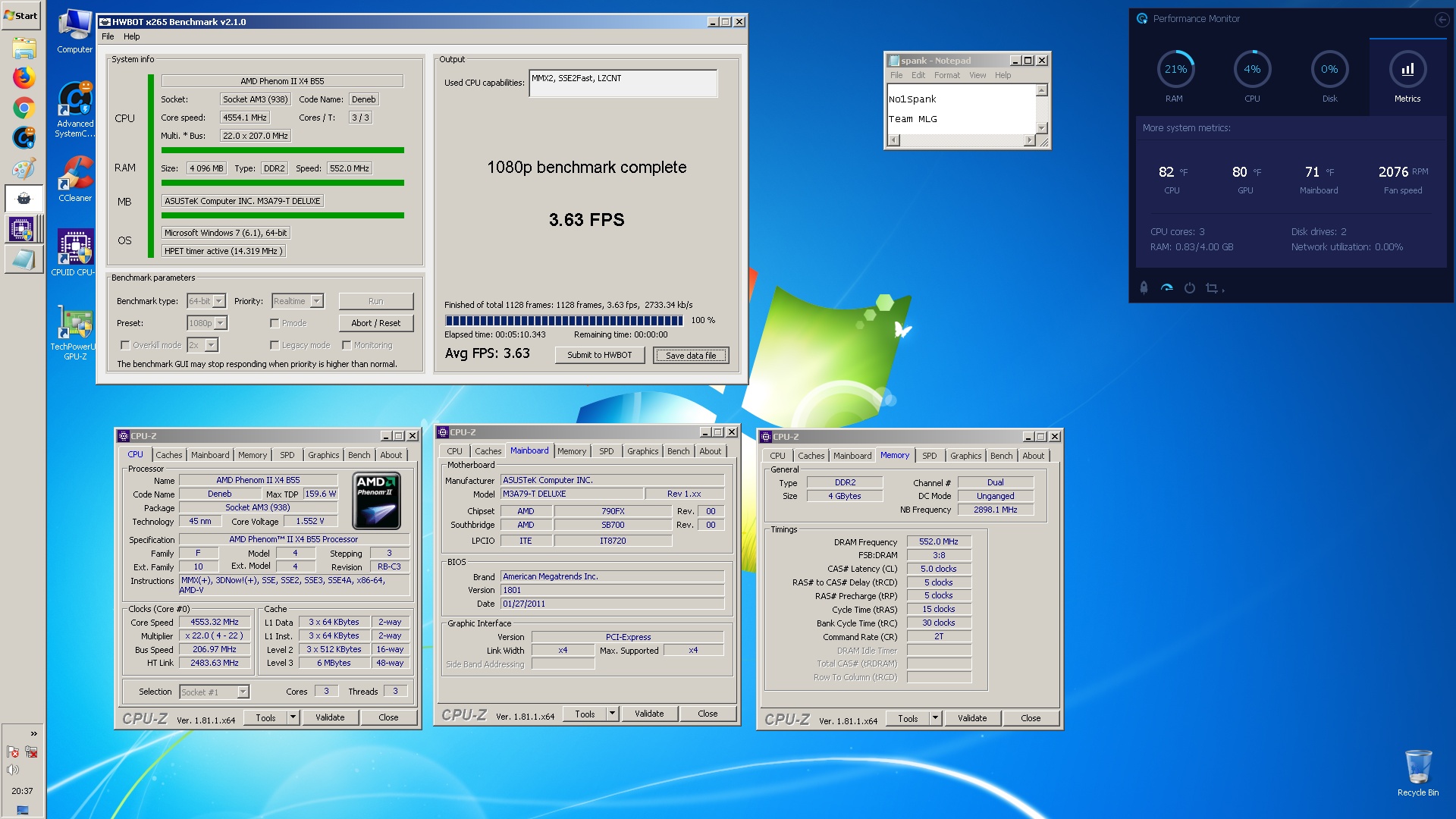Open the CPUID CPU-Z desktop shortcut
This screenshot has height=819, width=1456.
tap(74, 253)
